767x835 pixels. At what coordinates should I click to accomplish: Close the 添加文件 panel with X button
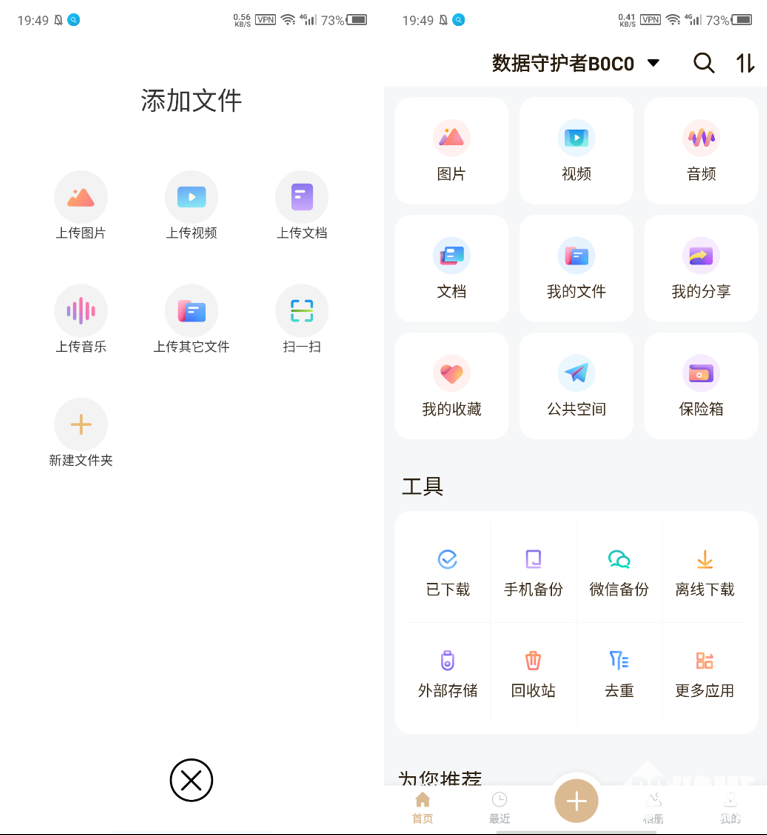pos(191,780)
